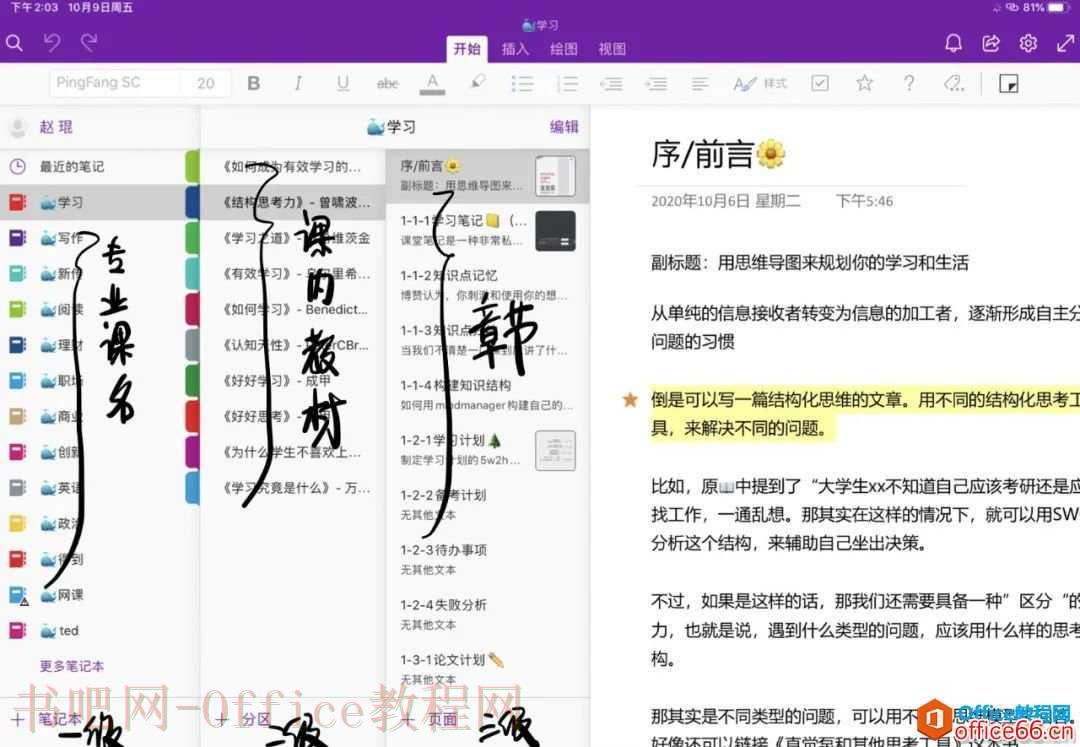Screen dimensions: 1080x747
Task: Click the note date 2020年10月6日
Action: click(726, 201)
